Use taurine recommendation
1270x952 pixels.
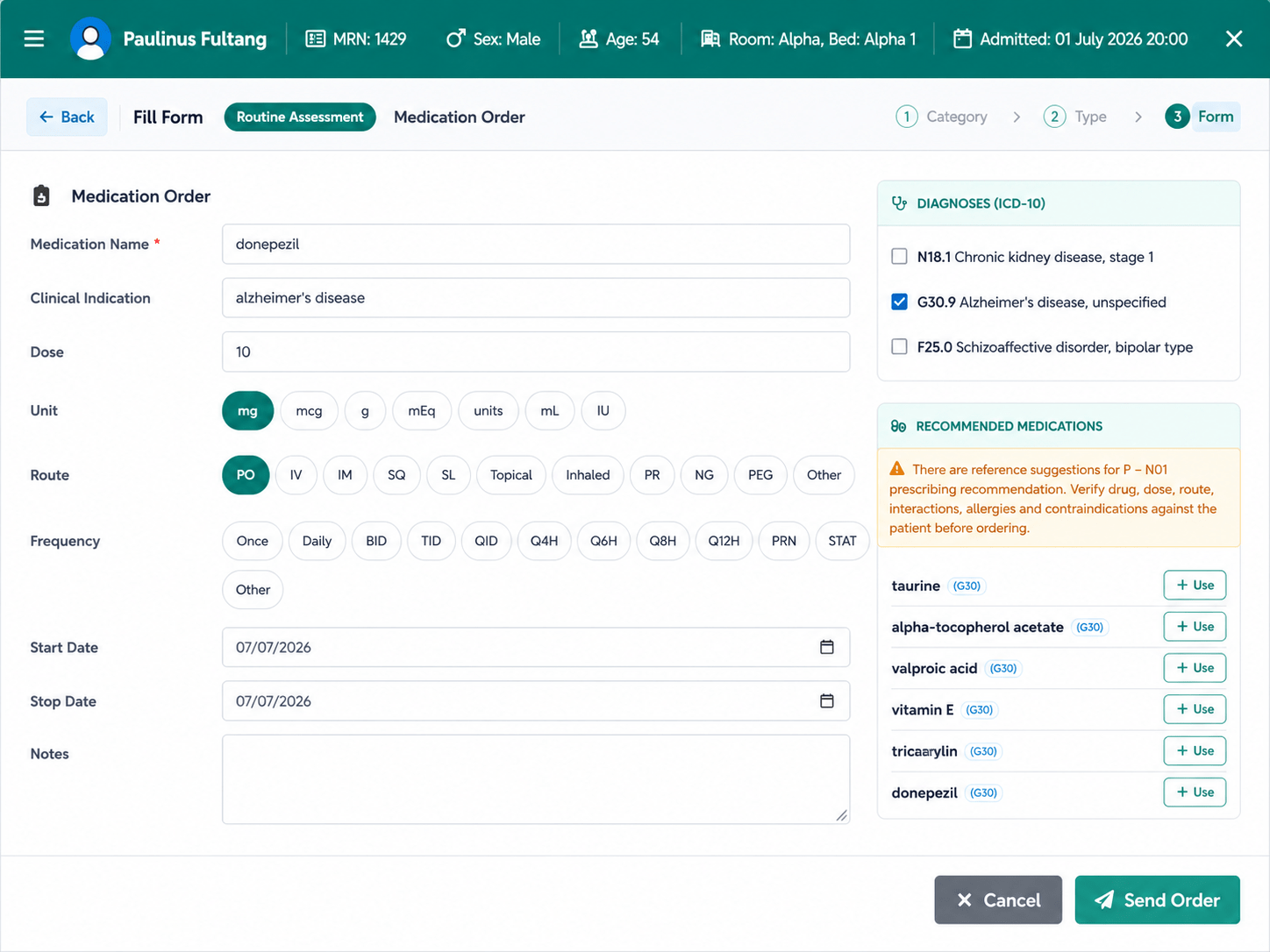1195,585
